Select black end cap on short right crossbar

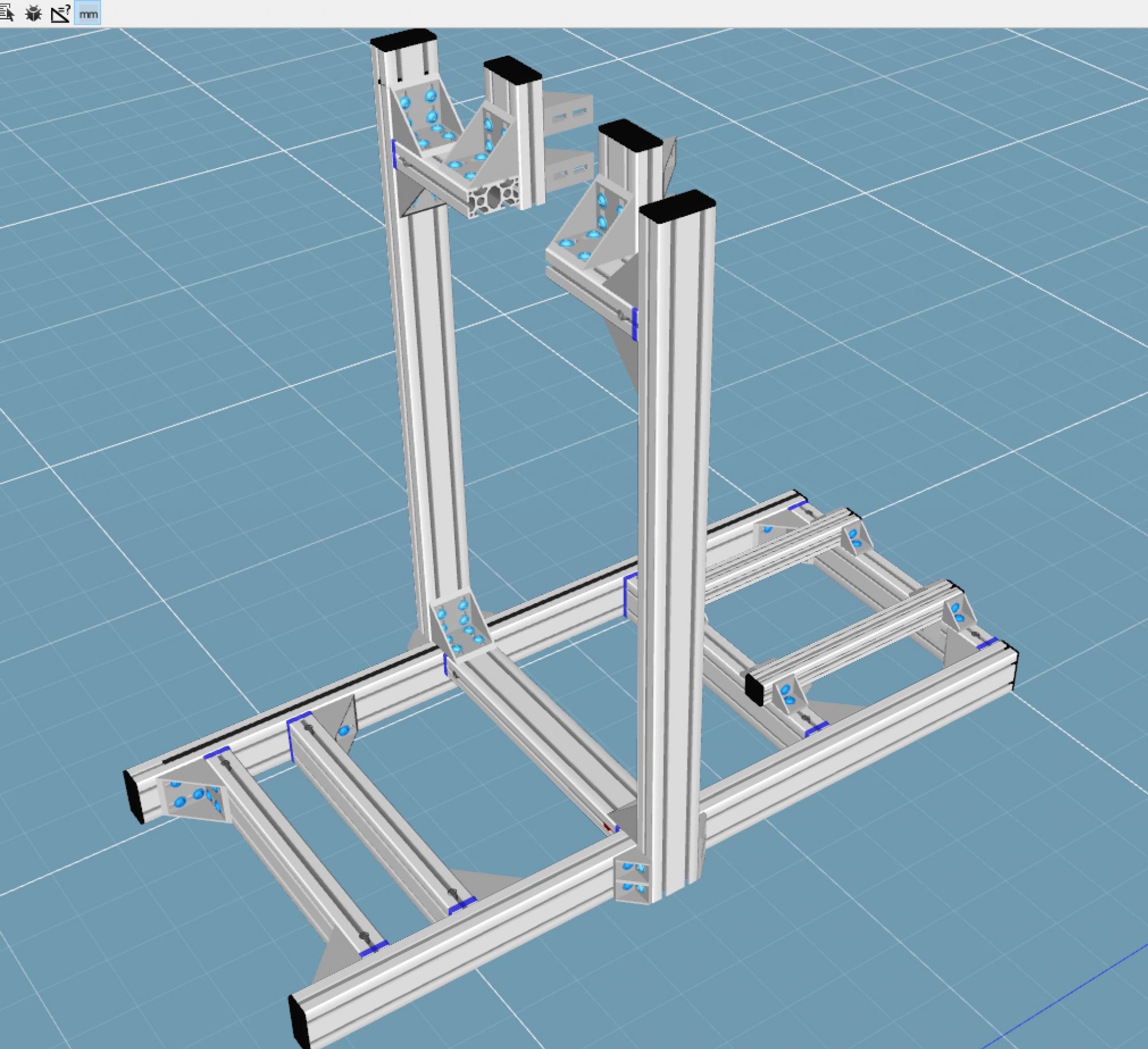click(754, 689)
